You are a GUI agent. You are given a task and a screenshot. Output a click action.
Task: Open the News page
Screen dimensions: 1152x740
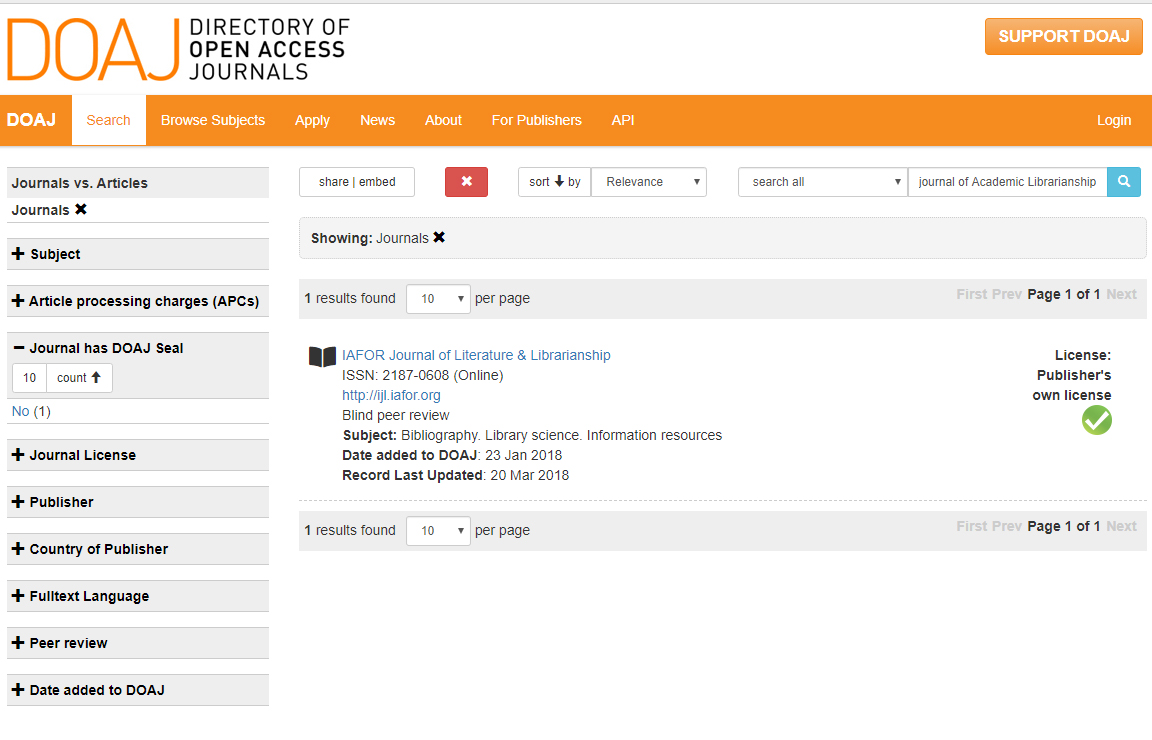click(378, 121)
